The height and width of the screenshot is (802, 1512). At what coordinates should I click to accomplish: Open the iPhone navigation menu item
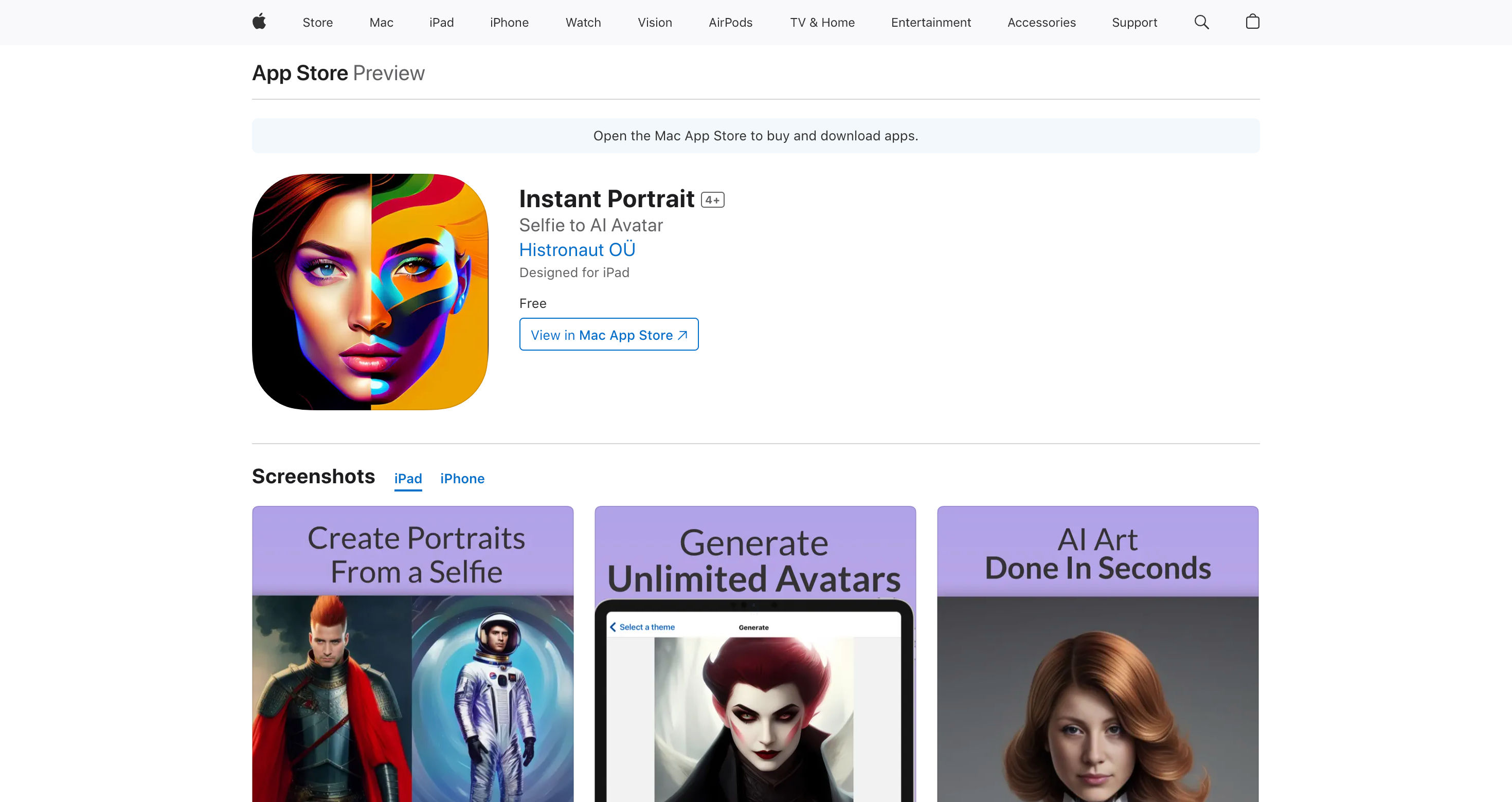click(510, 22)
